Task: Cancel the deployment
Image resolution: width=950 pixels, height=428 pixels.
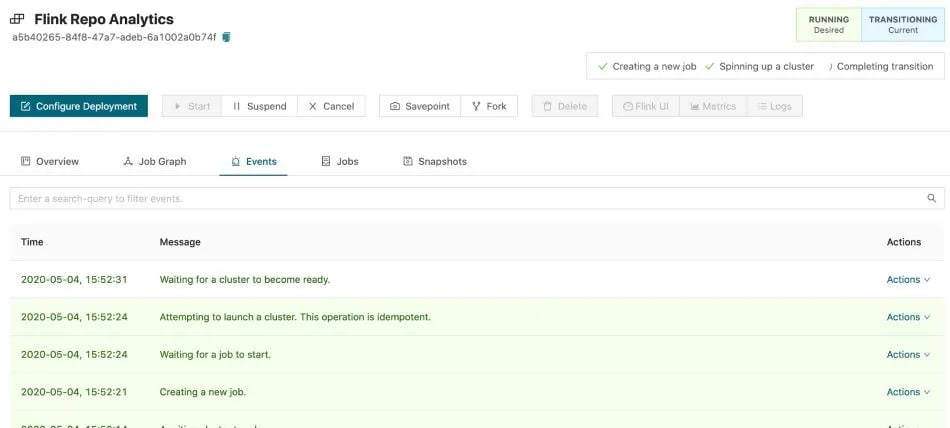Action: pyautogui.click(x=331, y=106)
